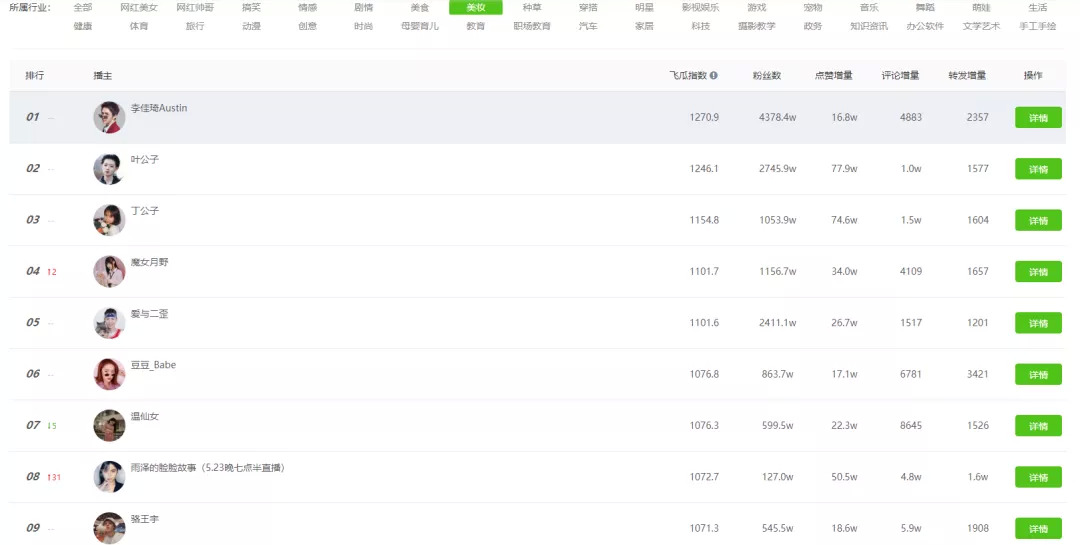View 详情 for 温仙女
The image size is (1080, 545).
click(1038, 426)
